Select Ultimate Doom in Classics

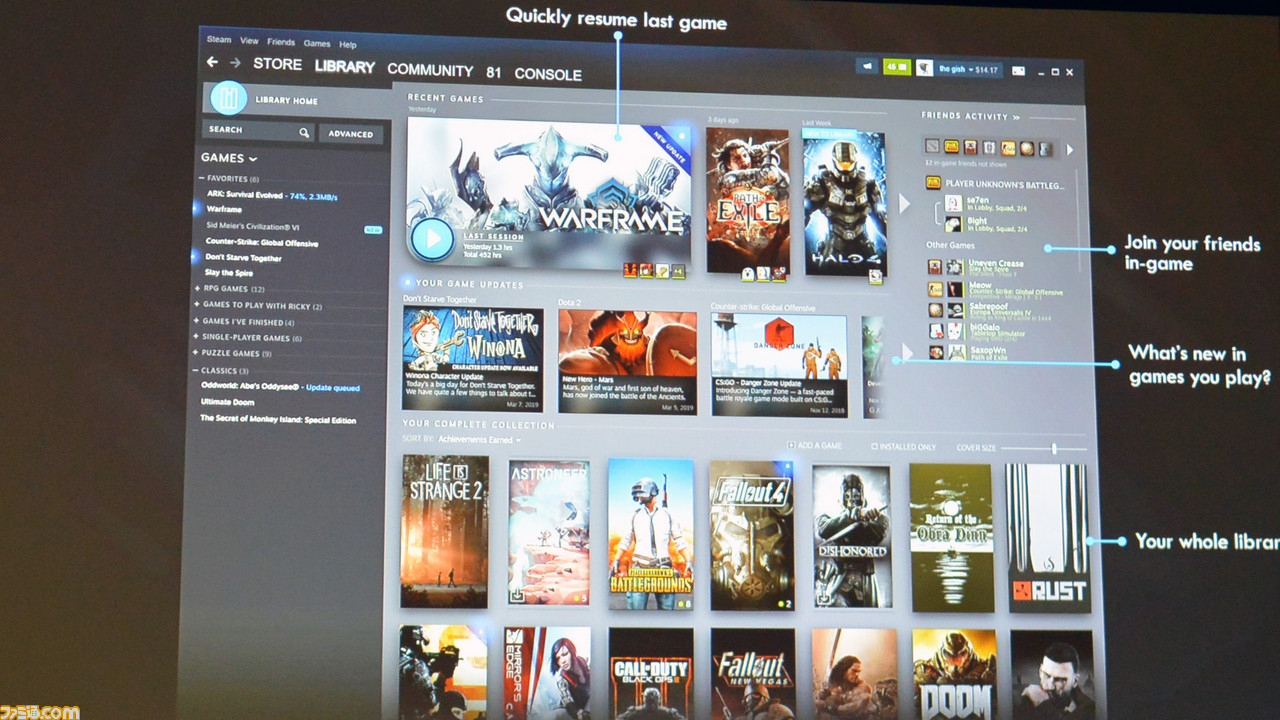coord(227,403)
